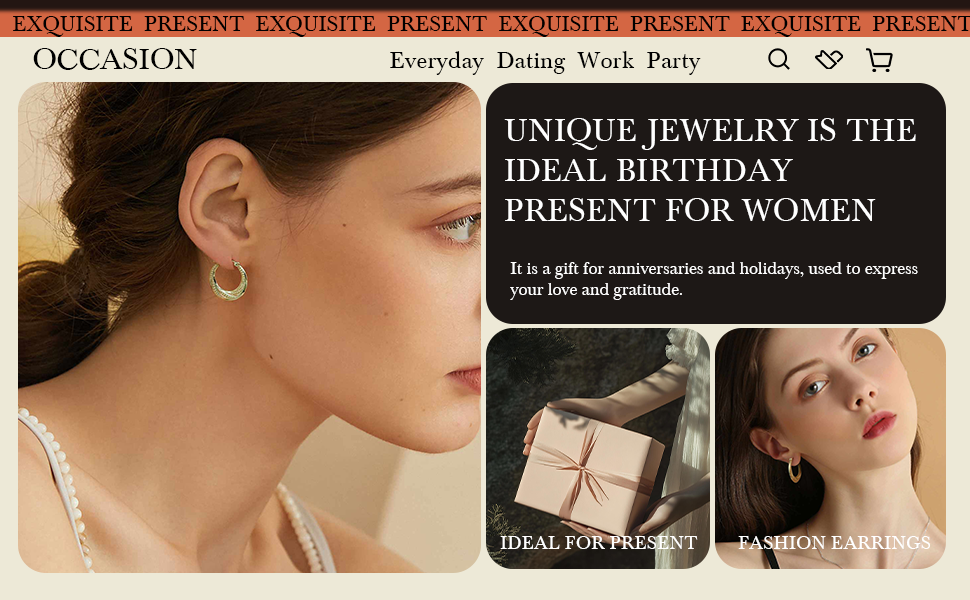Click the Unique Jewelry headline text
The image size is (970, 600).
pyautogui.click(x=710, y=170)
